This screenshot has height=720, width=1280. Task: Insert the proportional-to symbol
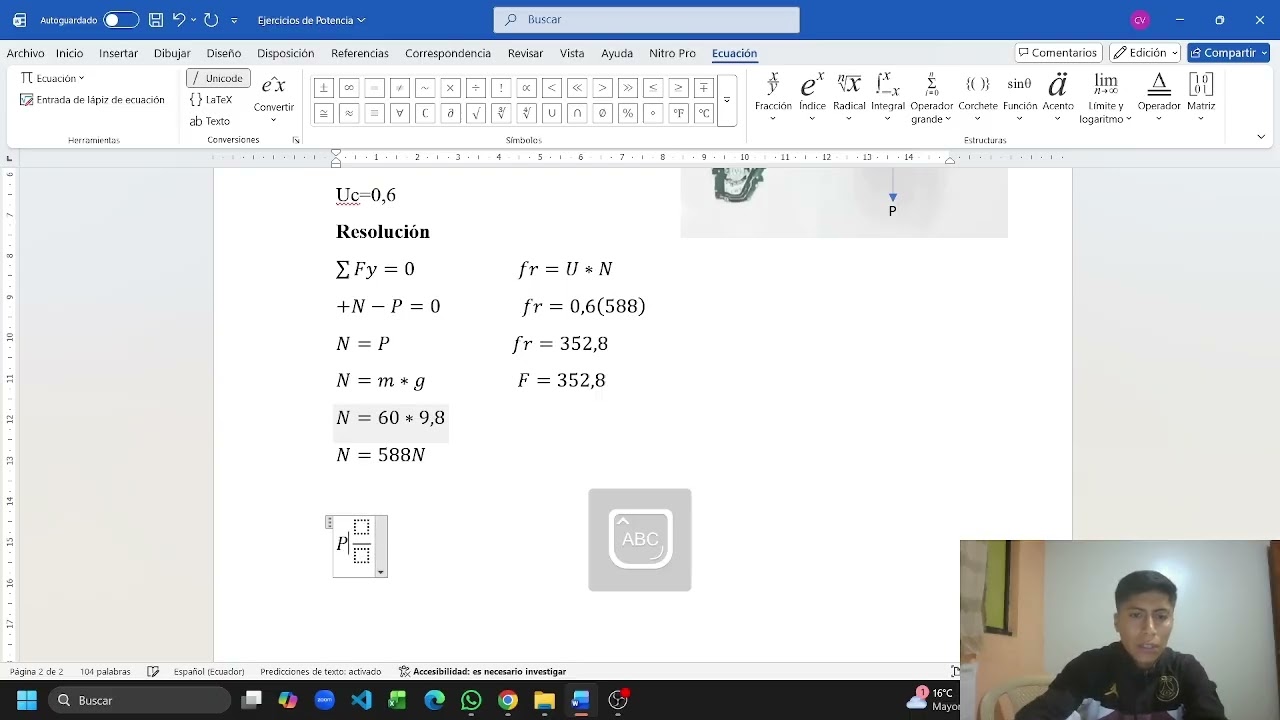coord(526,88)
